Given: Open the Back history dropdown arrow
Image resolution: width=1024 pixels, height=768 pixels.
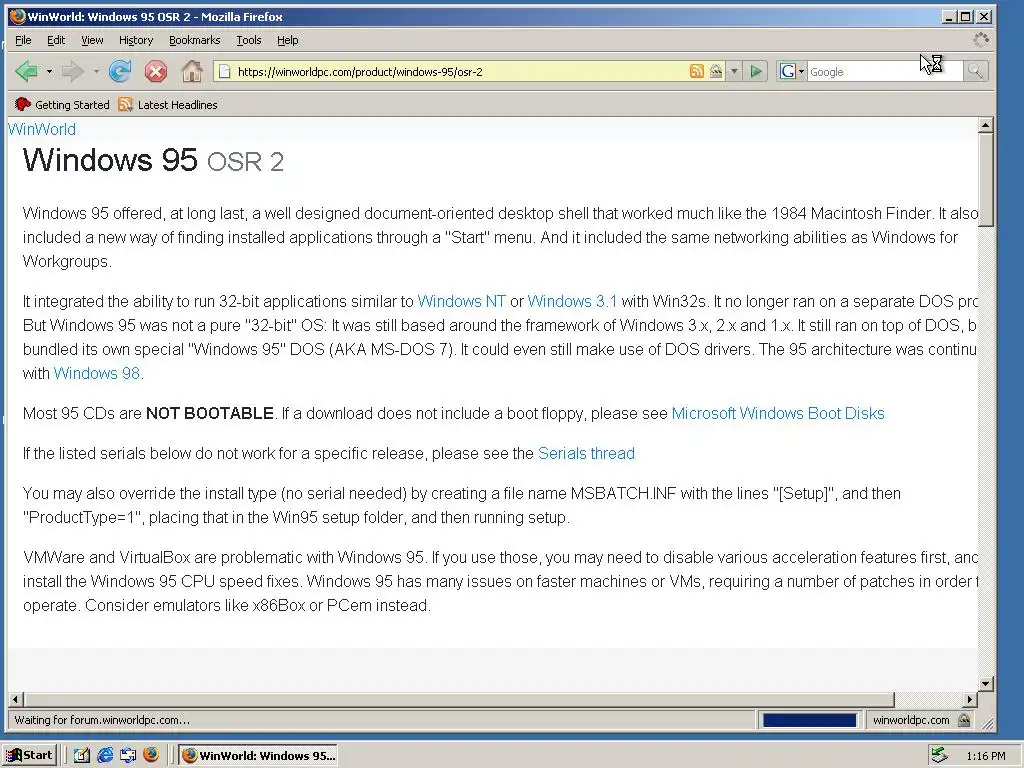Looking at the screenshot, I should click(49, 71).
